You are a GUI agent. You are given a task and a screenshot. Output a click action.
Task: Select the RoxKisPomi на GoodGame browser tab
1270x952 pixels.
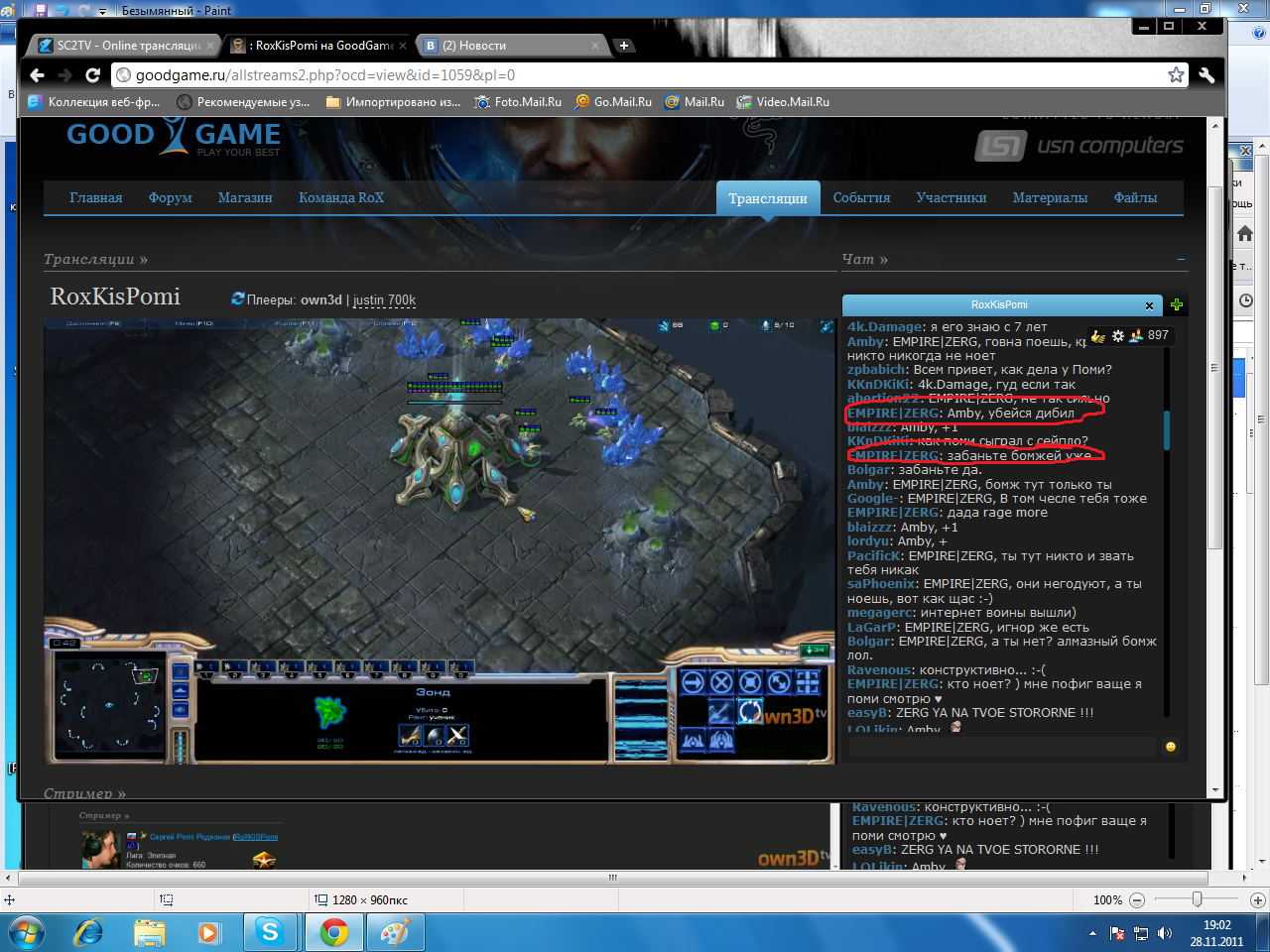pyautogui.click(x=318, y=46)
